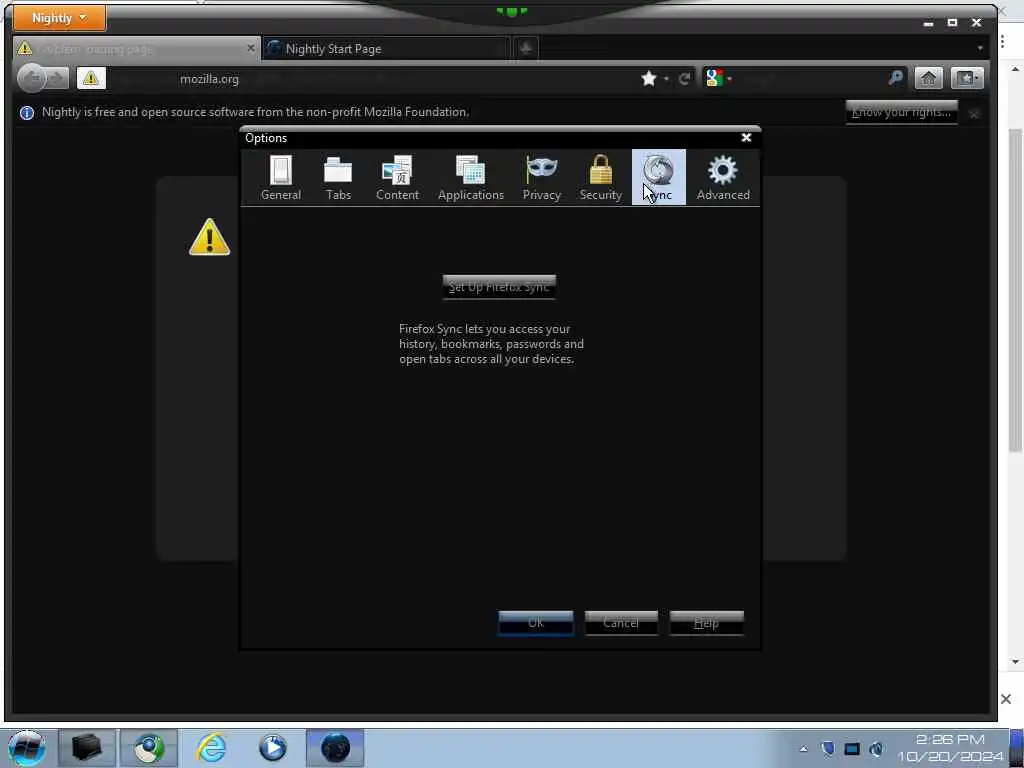Click the search box text field

[810, 79]
